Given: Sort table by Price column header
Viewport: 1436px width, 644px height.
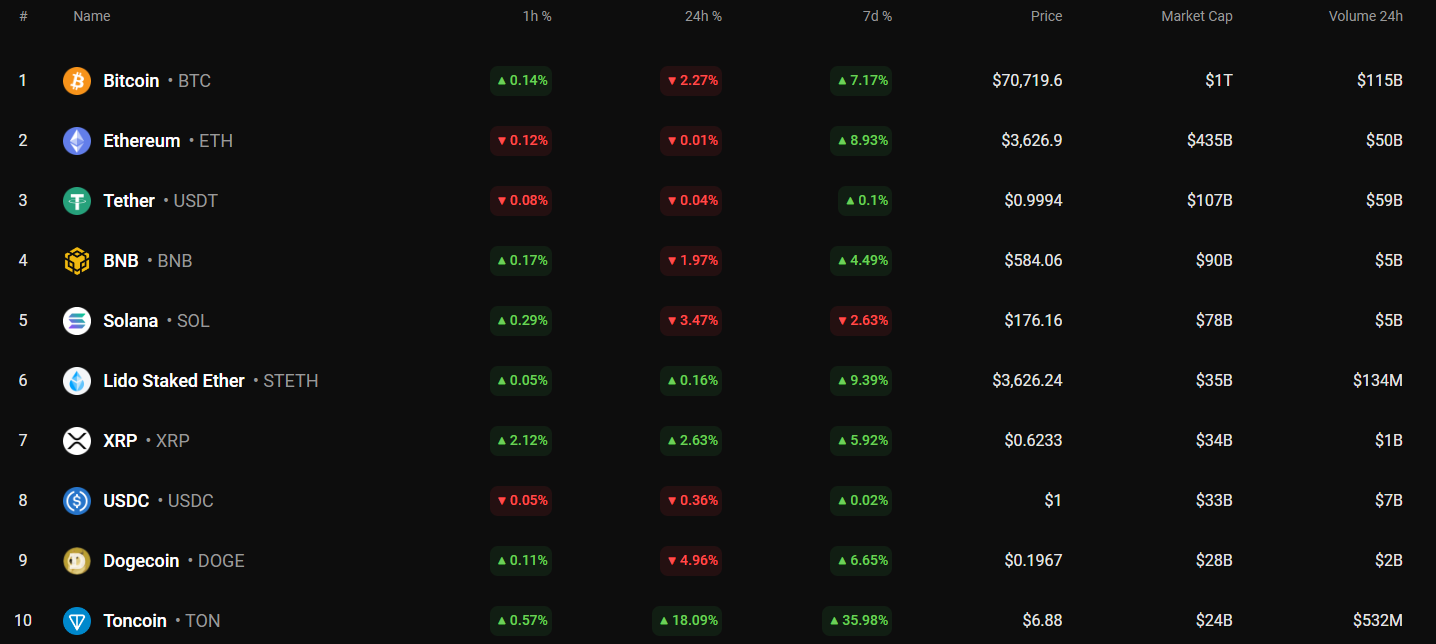Looking at the screenshot, I should [x=1046, y=16].
